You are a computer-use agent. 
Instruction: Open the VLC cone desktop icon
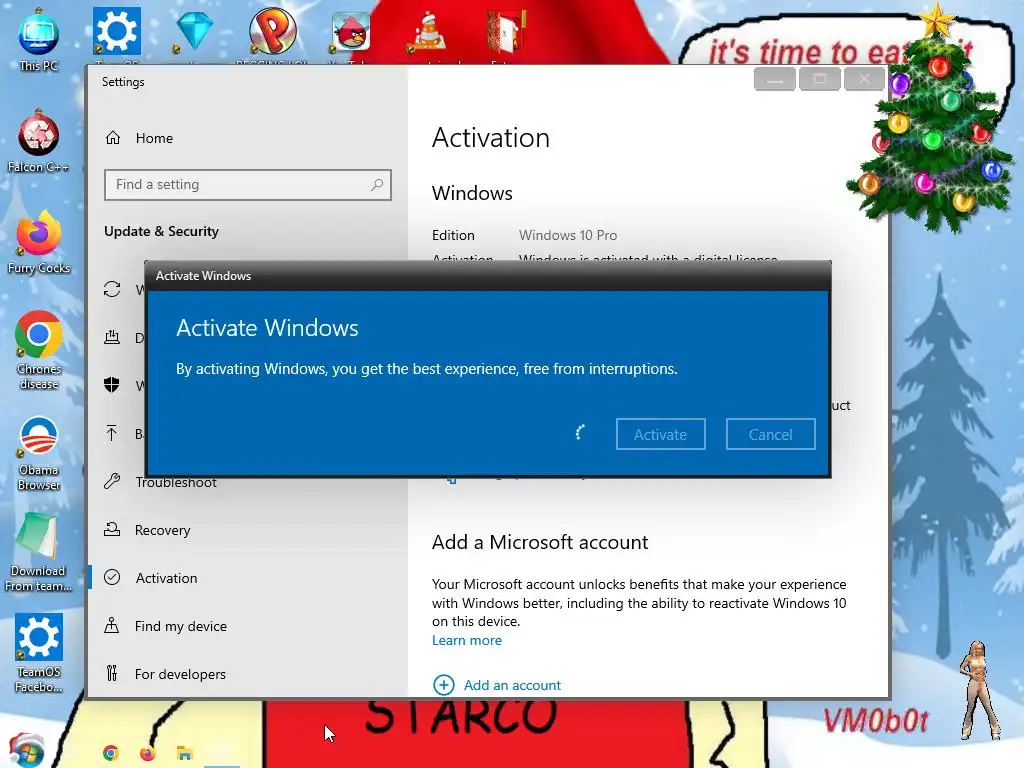coord(428,33)
